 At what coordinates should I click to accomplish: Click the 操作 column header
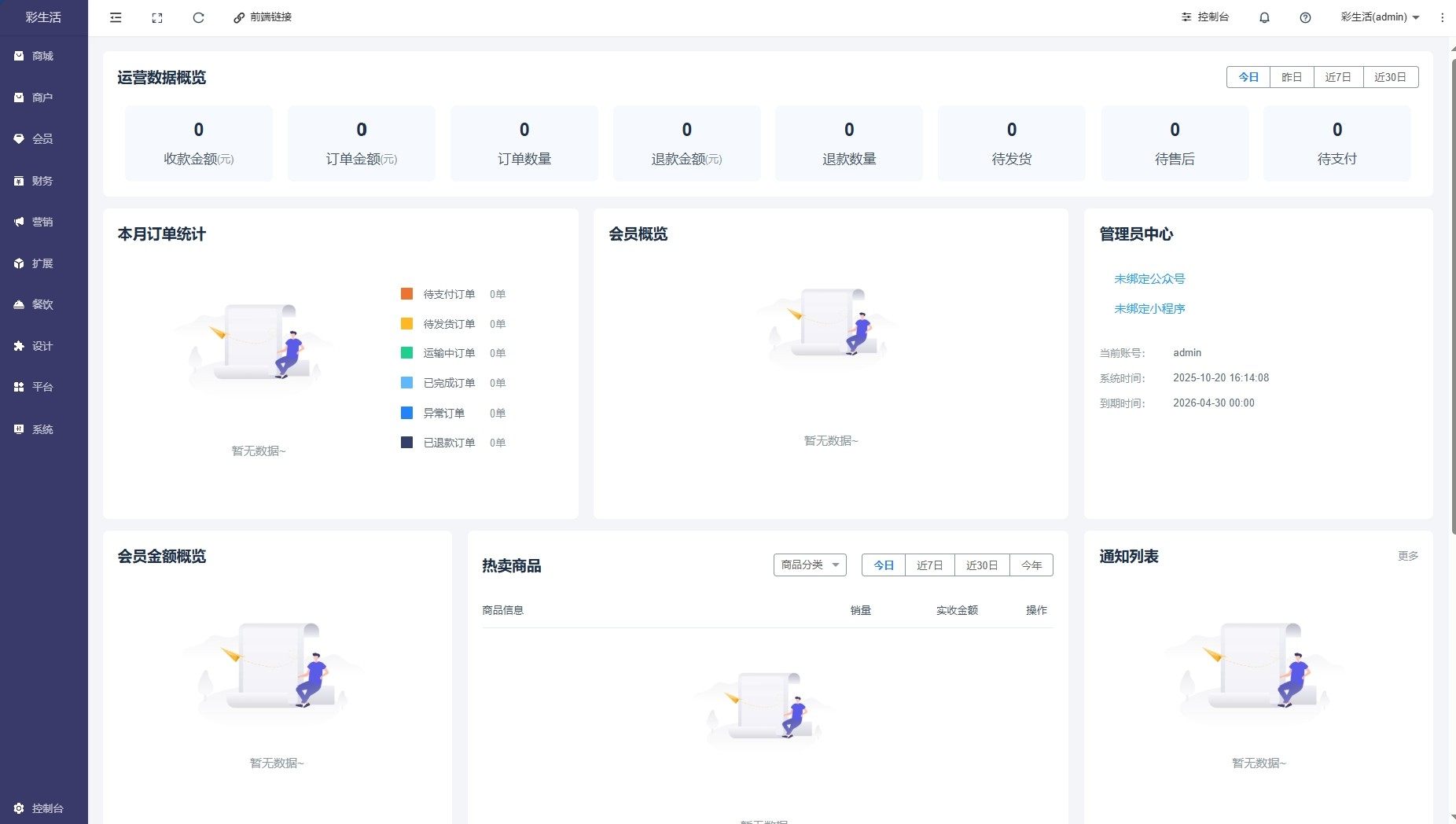coord(1036,610)
